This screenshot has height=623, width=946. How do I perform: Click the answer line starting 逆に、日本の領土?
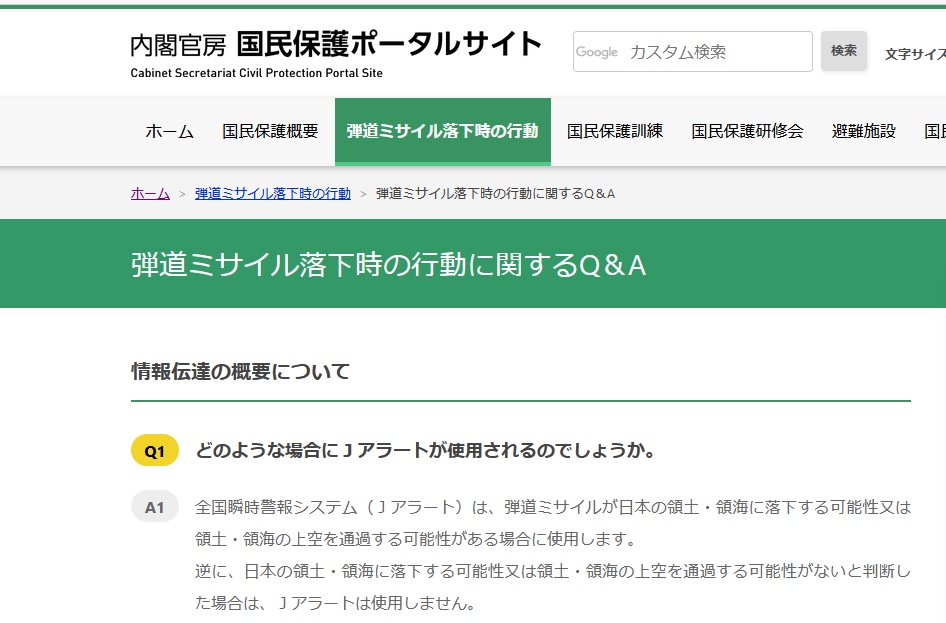coord(553,571)
